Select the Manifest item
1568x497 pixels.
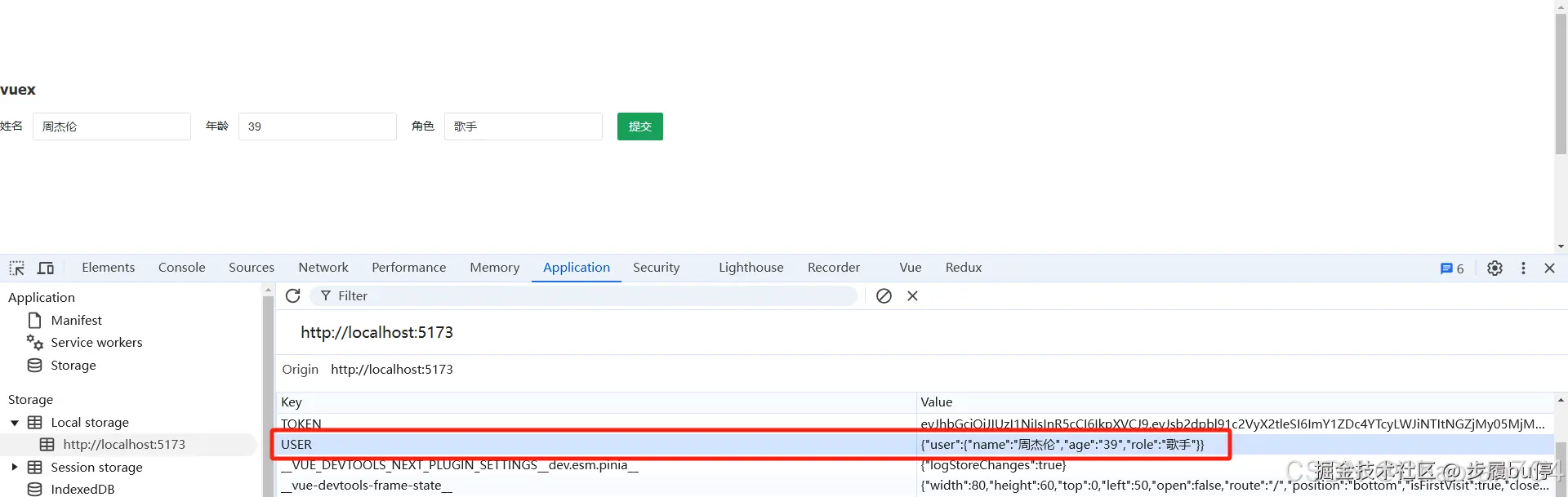tap(76, 320)
